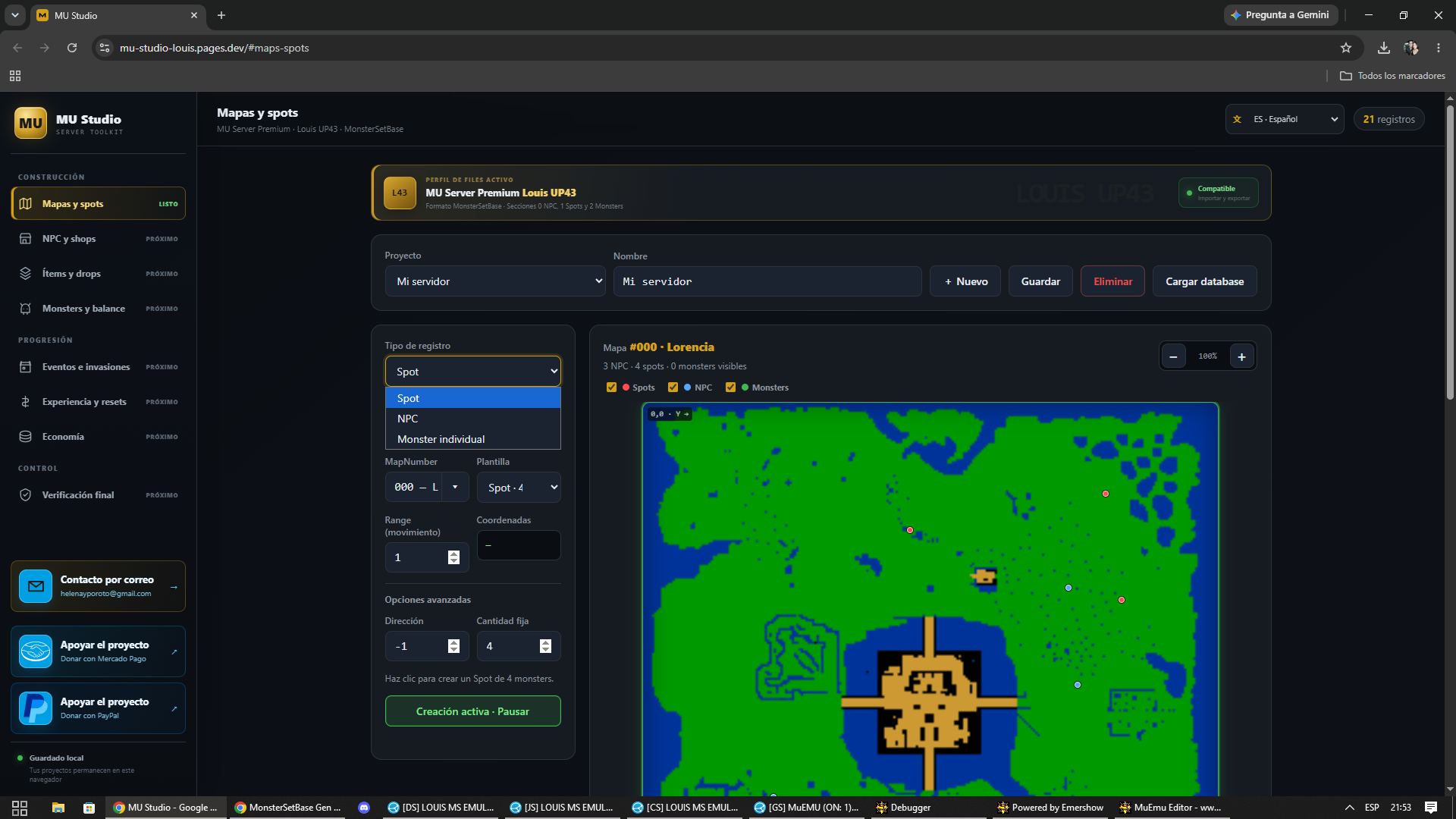Show hidden system tray icons
The image size is (1456, 819).
(x=1349, y=808)
